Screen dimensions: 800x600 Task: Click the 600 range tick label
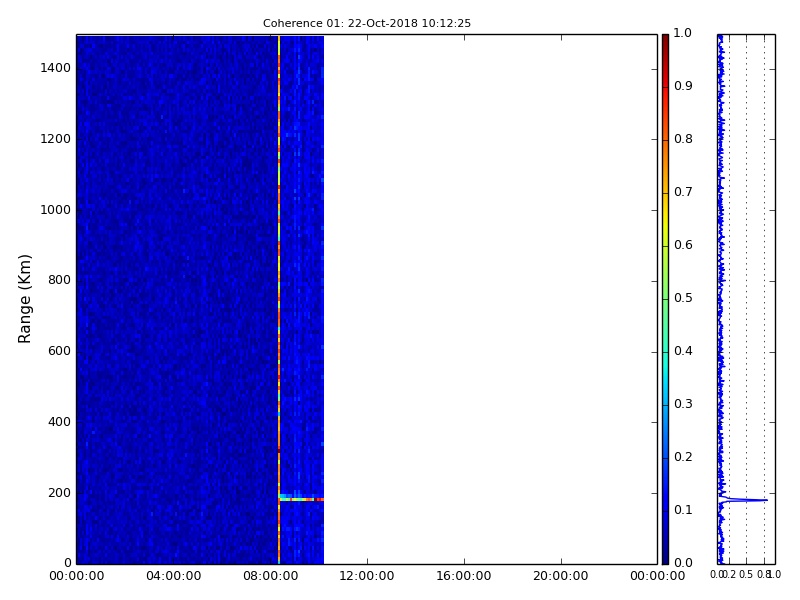59,351
